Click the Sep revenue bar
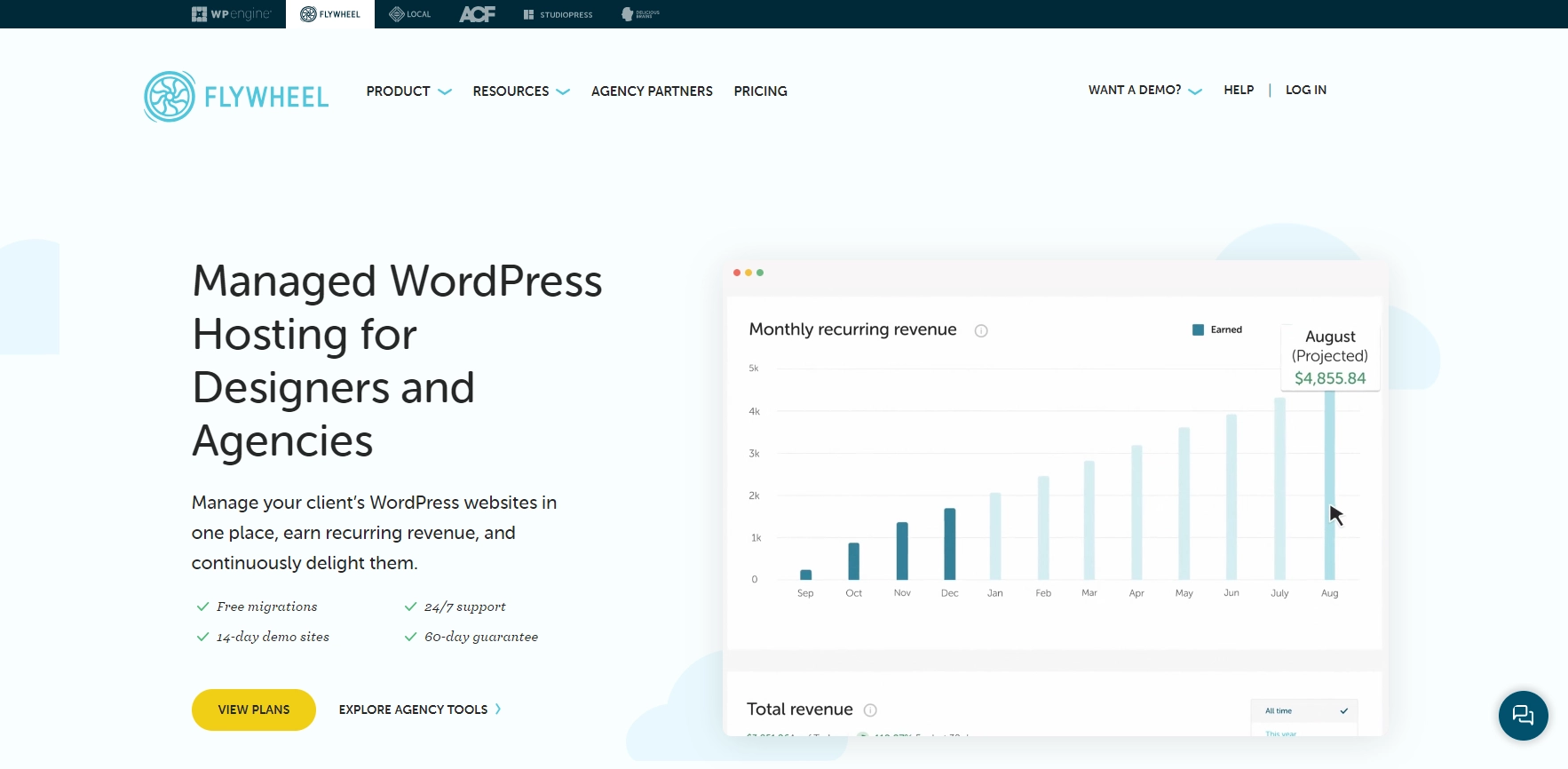 click(x=806, y=575)
